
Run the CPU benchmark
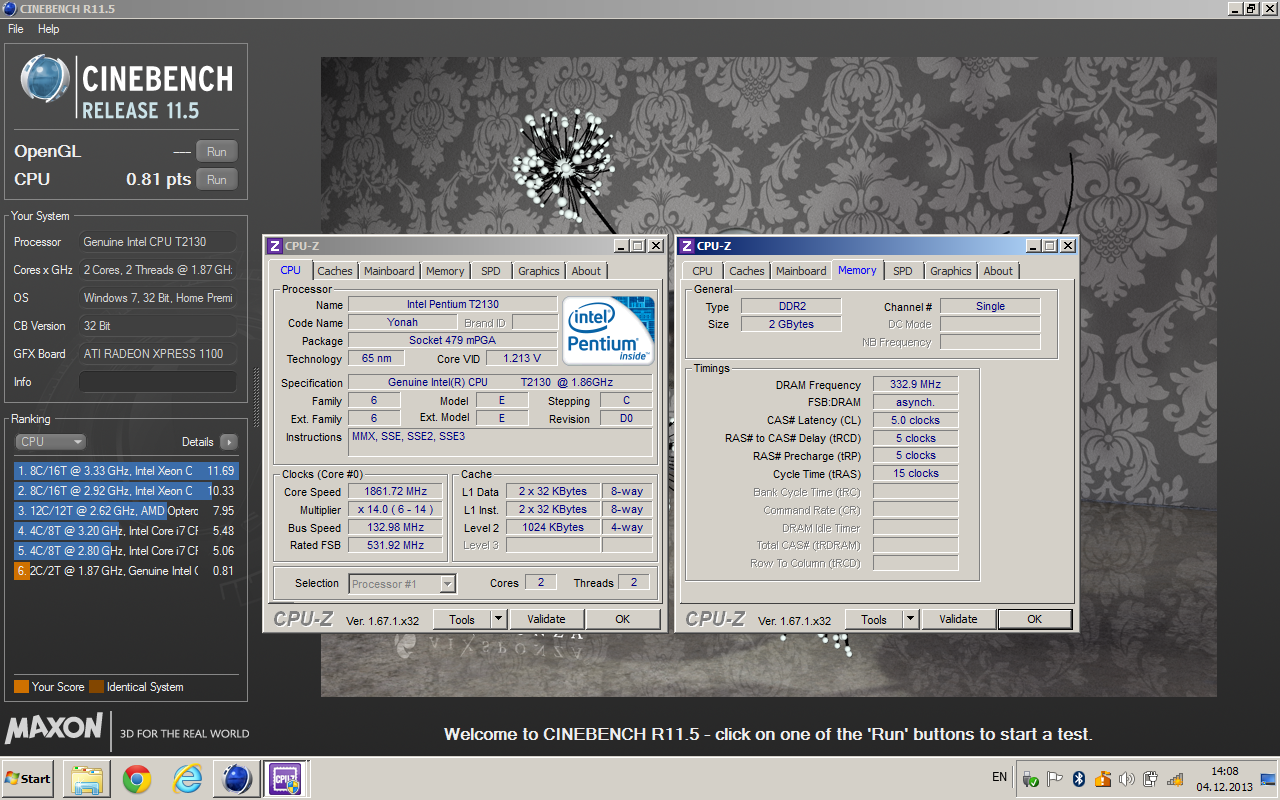pos(217,180)
